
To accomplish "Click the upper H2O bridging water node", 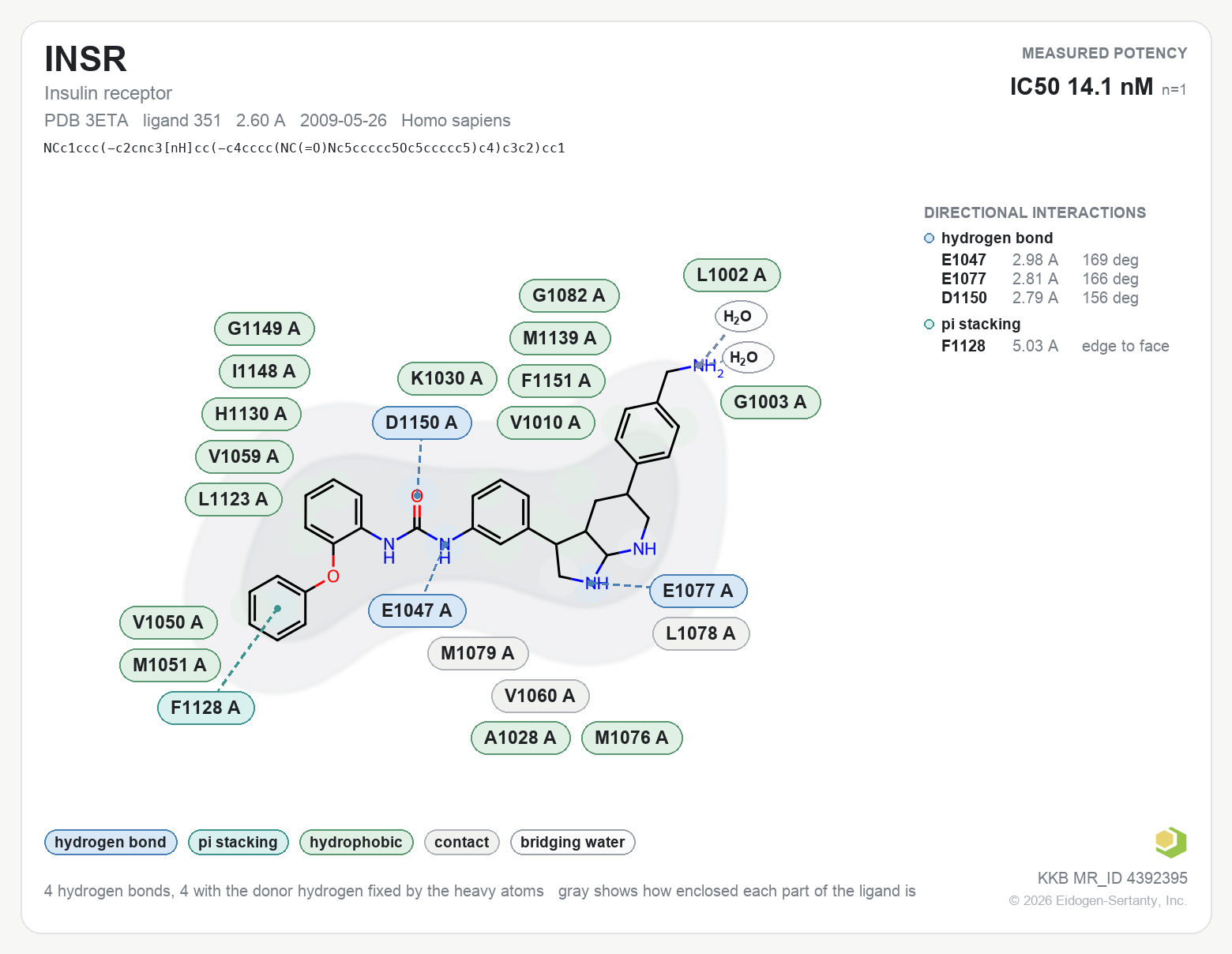I will [740, 317].
